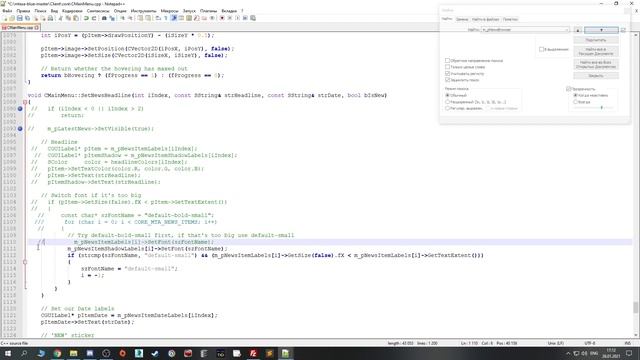Collapse the fold at line 1089
The width and height of the screenshot is (640, 360).
pyautogui.click(x=25, y=102)
